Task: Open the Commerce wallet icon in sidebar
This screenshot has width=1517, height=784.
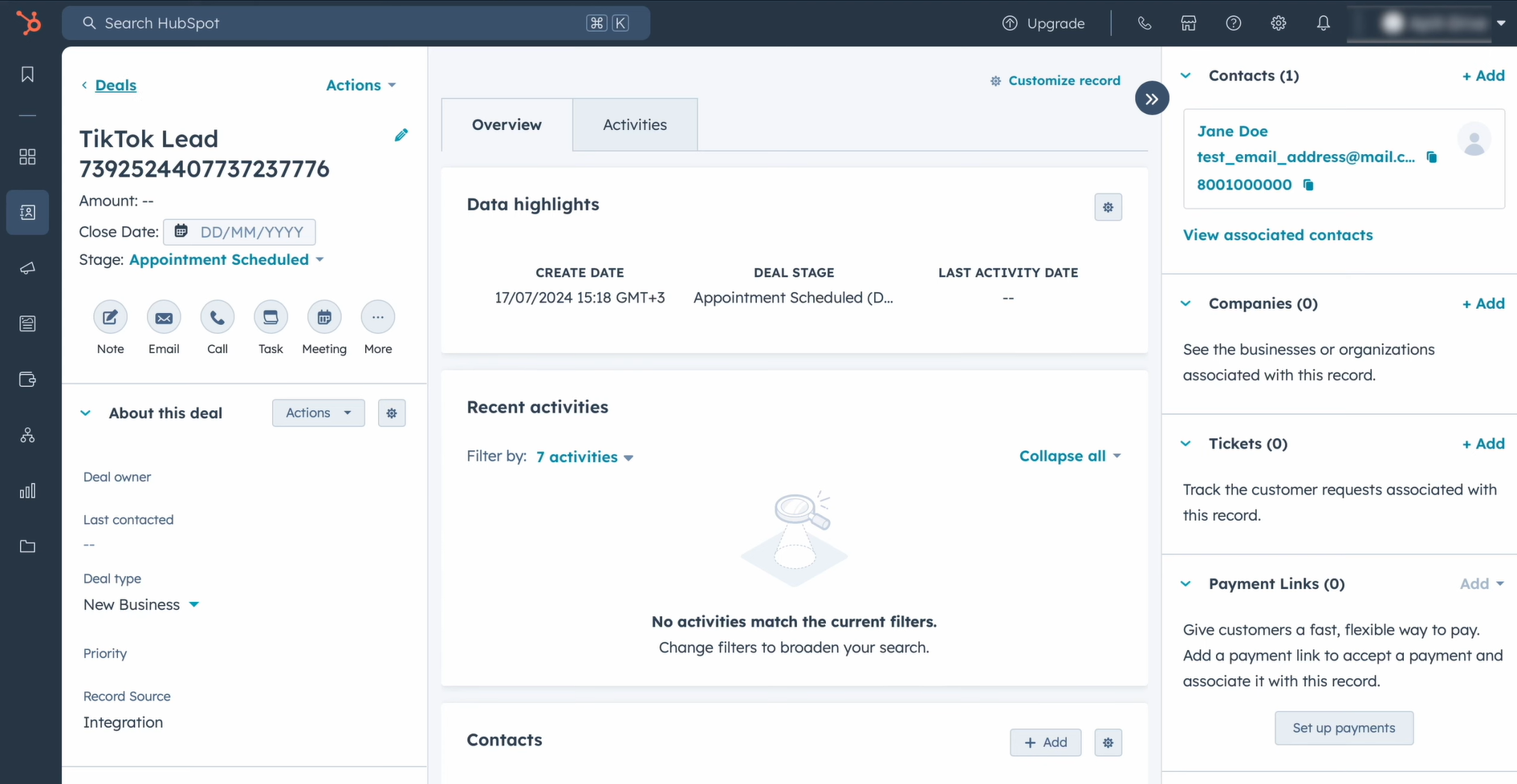Action: [x=27, y=380]
